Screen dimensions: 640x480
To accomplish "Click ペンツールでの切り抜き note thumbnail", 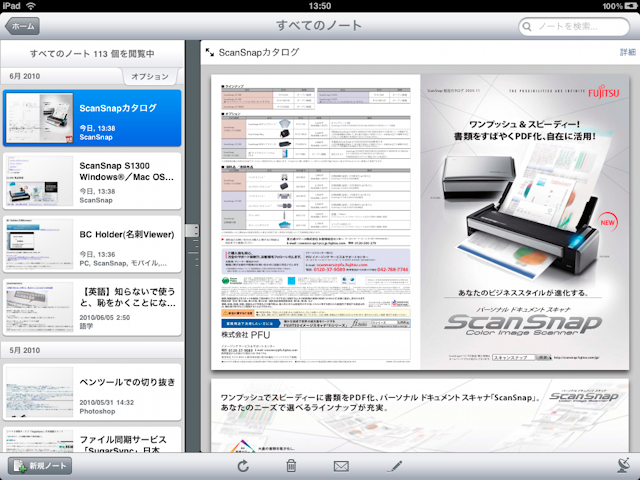I will [40, 392].
